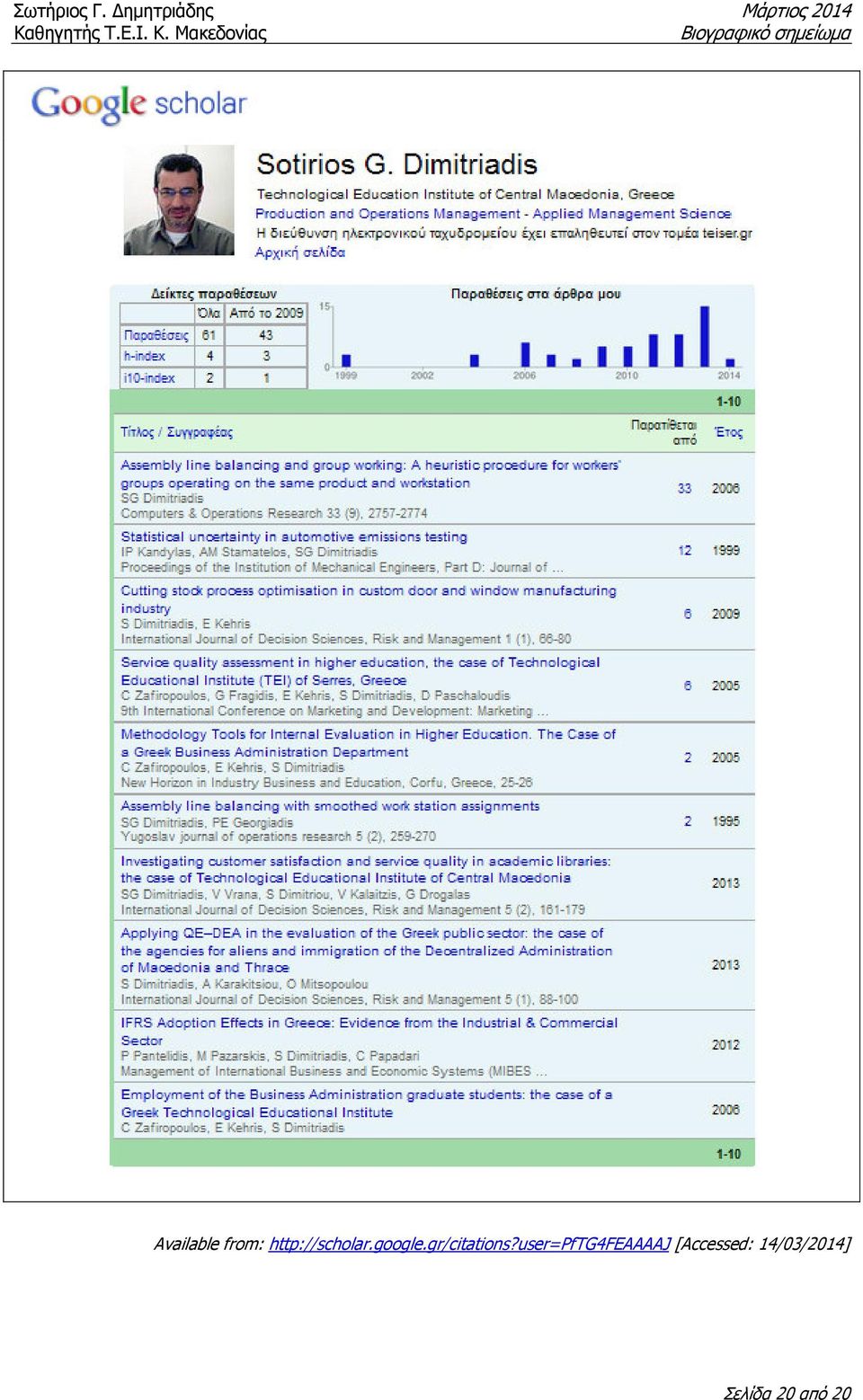The height and width of the screenshot is (1400, 863).
Task: Select authors P Pantelidis, M Pazarskis line
Action: tap(270, 1057)
